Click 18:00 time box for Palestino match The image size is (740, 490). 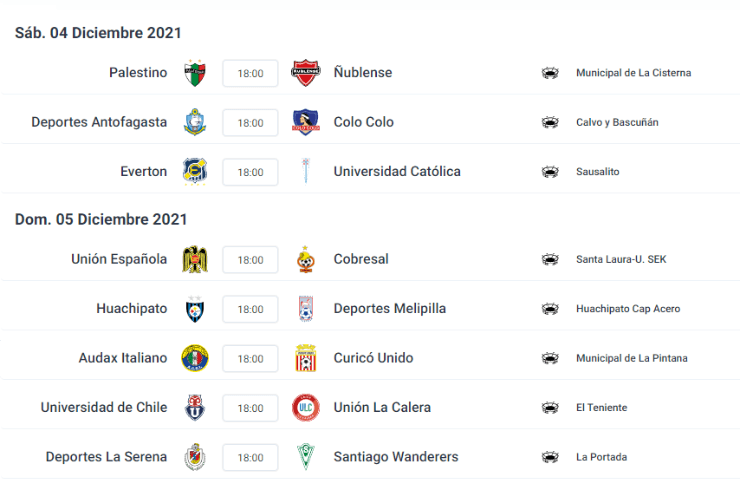pyautogui.click(x=250, y=73)
